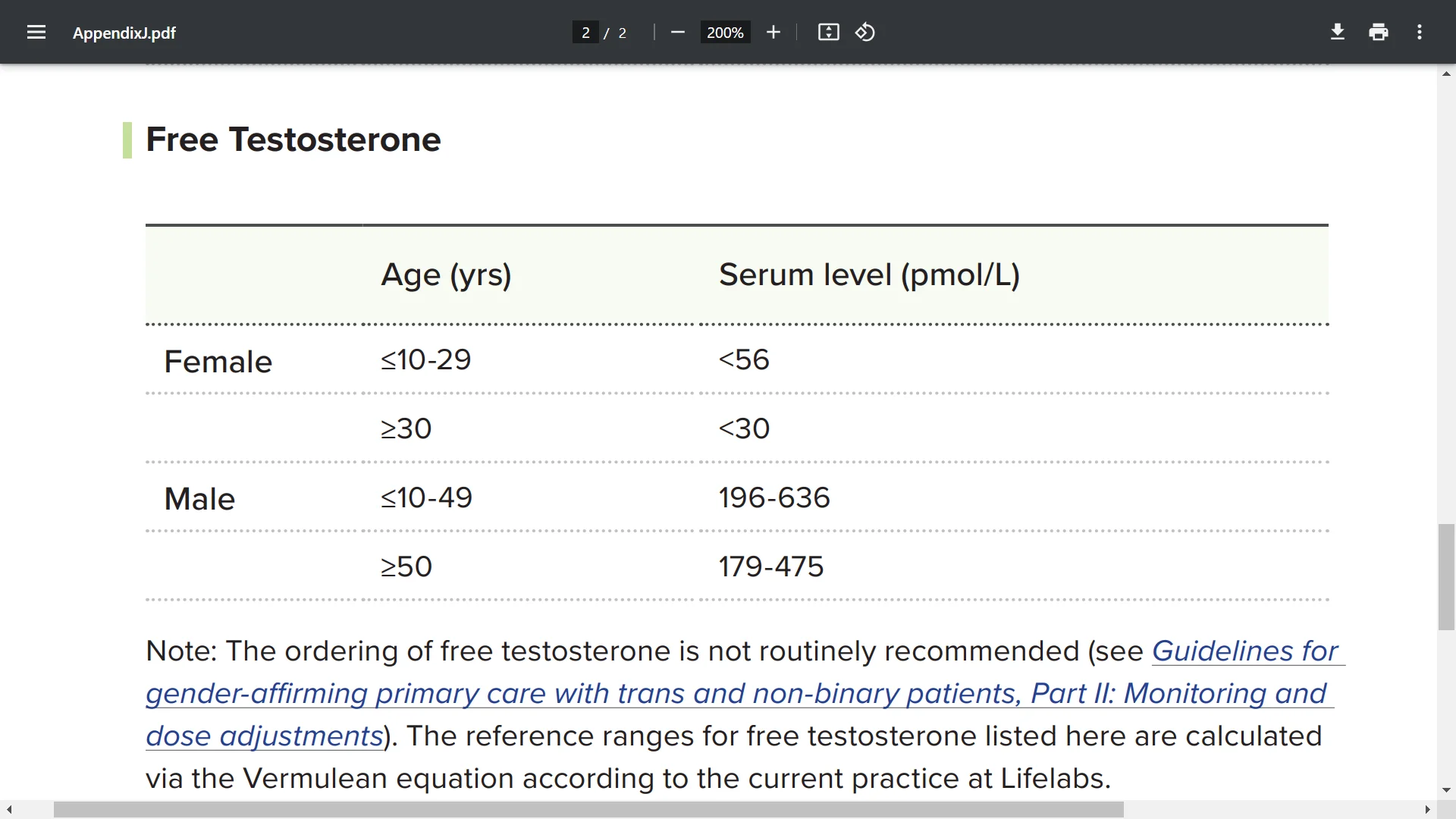Click the Free Testosterone heading
This screenshot has width=1456, height=819.
coord(293,139)
